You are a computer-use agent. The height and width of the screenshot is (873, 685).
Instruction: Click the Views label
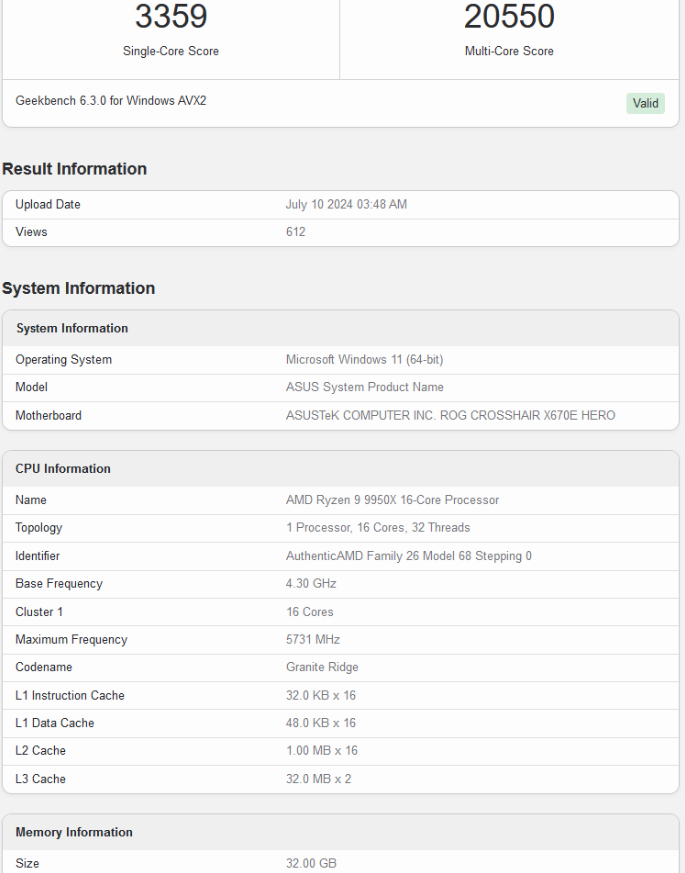(x=31, y=232)
